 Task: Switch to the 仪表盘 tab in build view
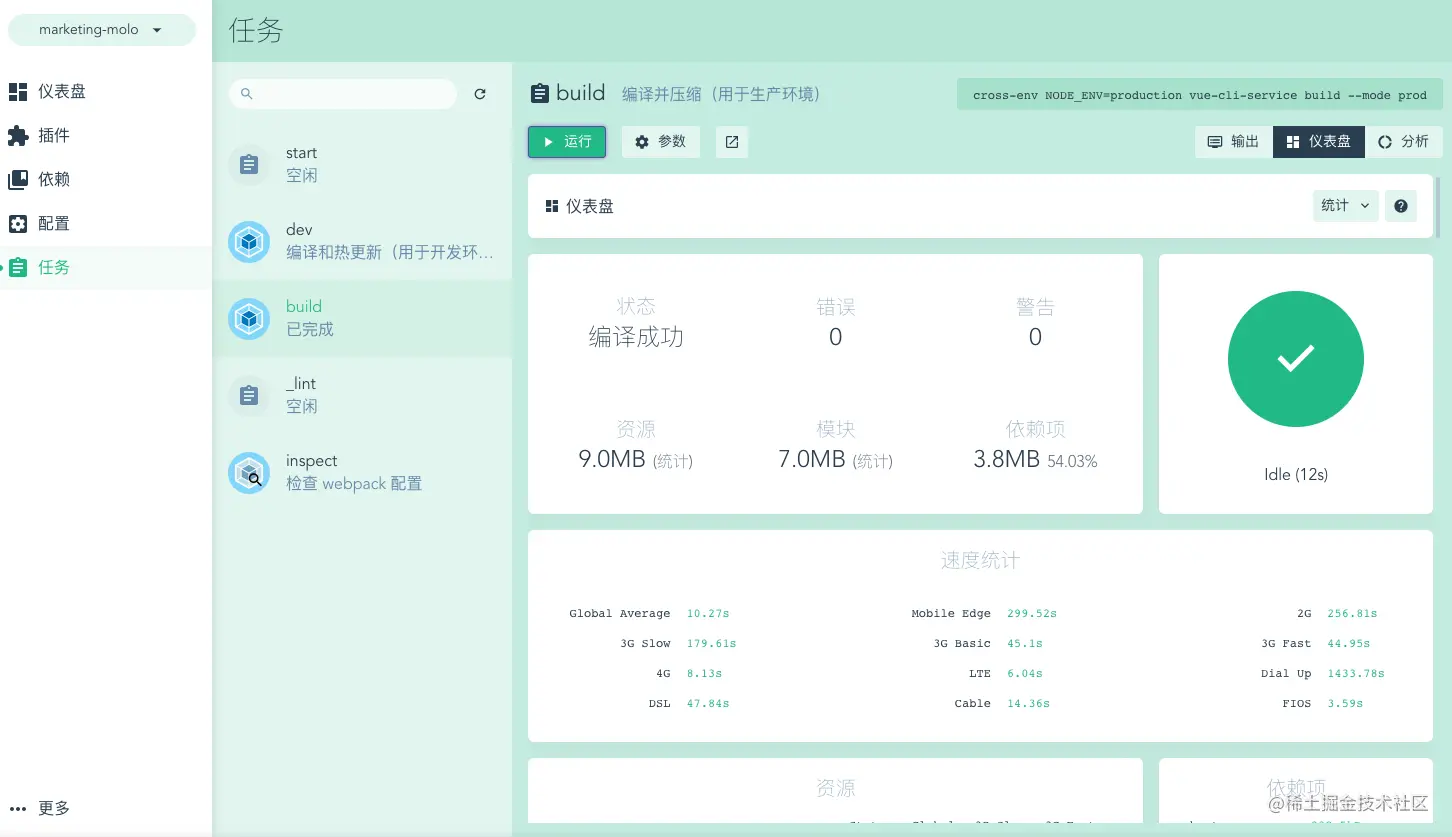[x=1319, y=142]
